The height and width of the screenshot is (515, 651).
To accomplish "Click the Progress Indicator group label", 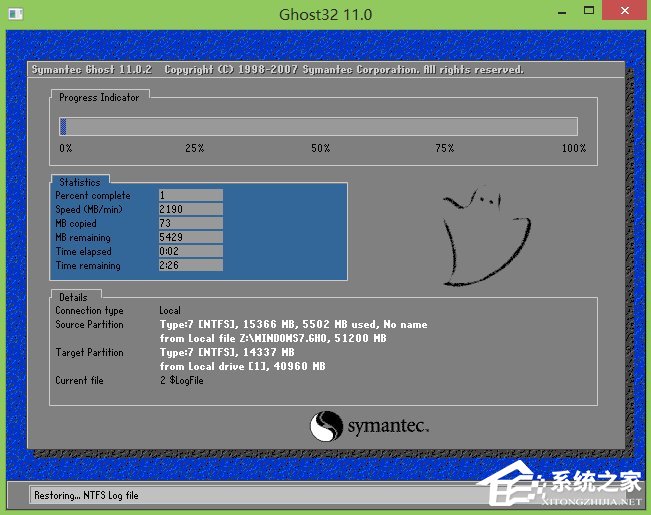I will click(x=99, y=97).
